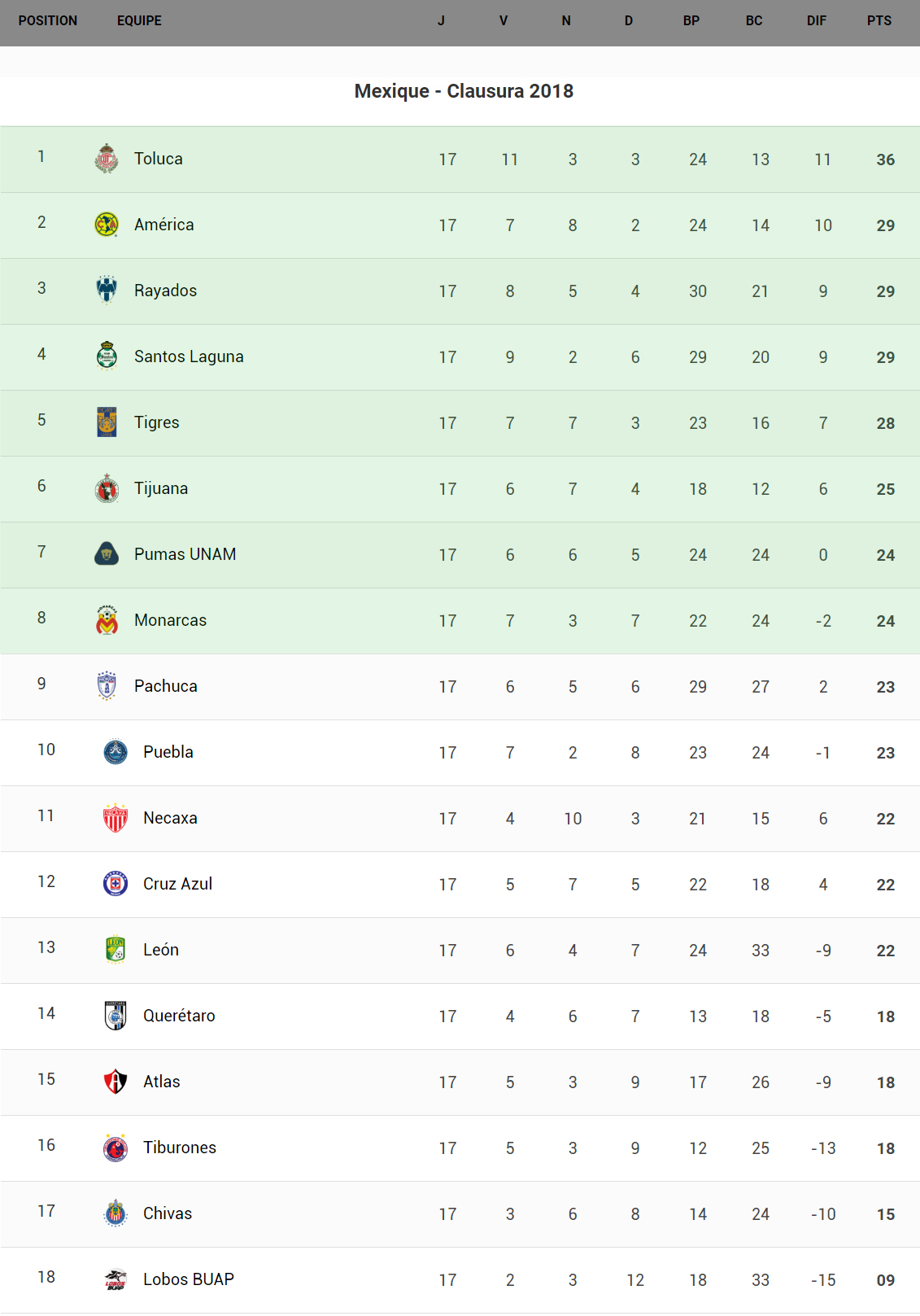Click the Necaxa striped shield logo

point(116,818)
